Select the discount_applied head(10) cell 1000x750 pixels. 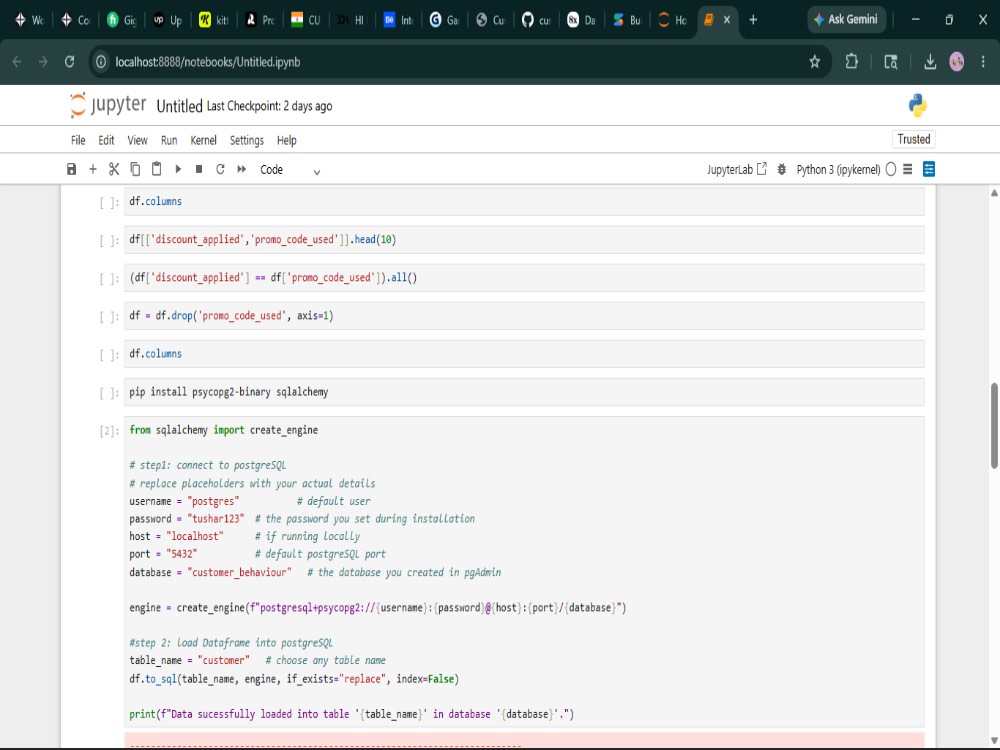pos(524,240)
